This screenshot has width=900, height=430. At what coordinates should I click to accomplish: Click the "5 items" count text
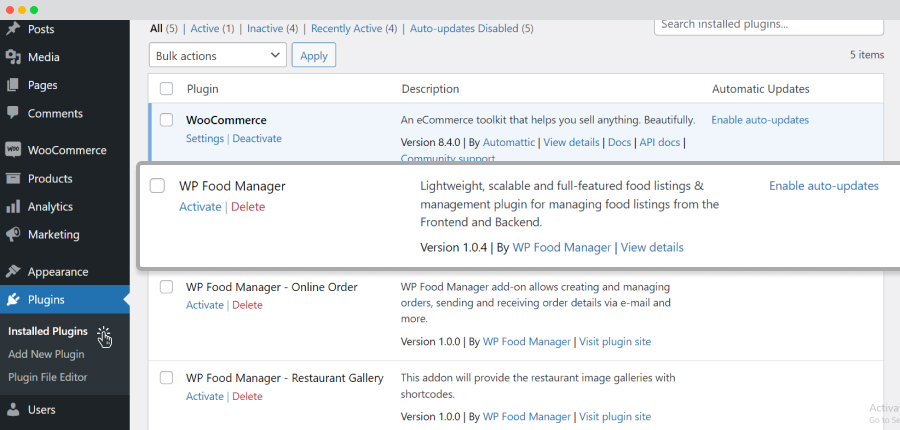(867, 55)
